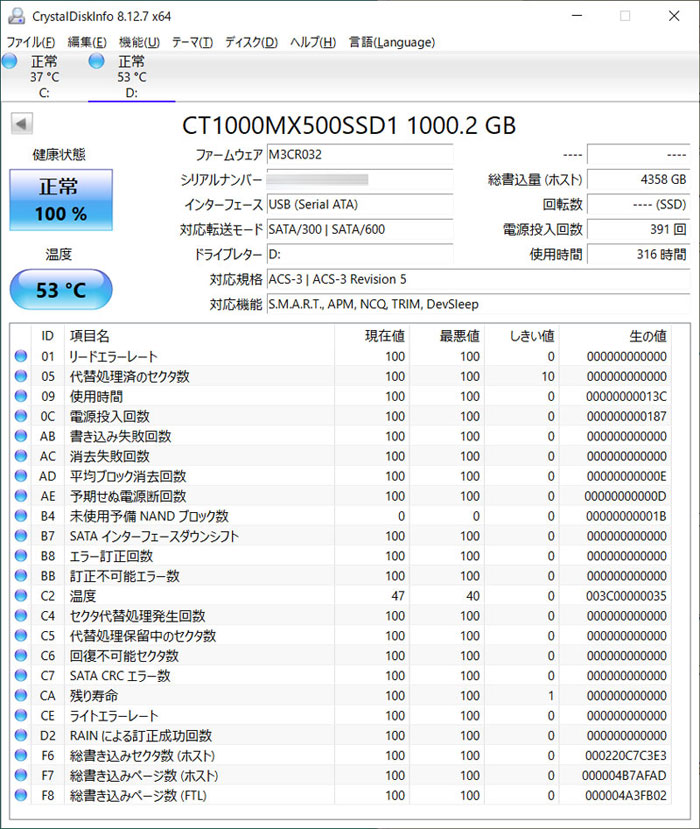This screenshot has width=700, height=829.
Task: Select raw value 000004B7AFAD
Action: [624, 776]
